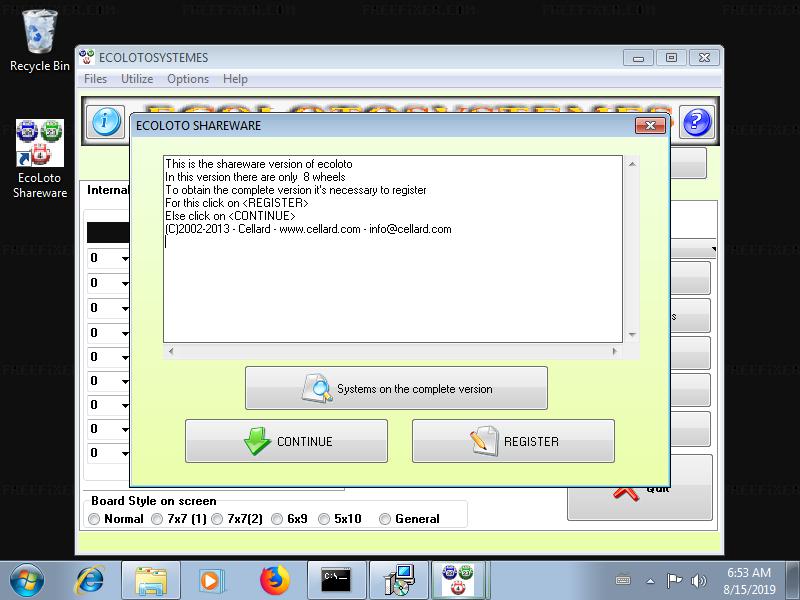Click Show Desktop strip at taskbar end
Screen dimensions: 800x600
[793, 581]
